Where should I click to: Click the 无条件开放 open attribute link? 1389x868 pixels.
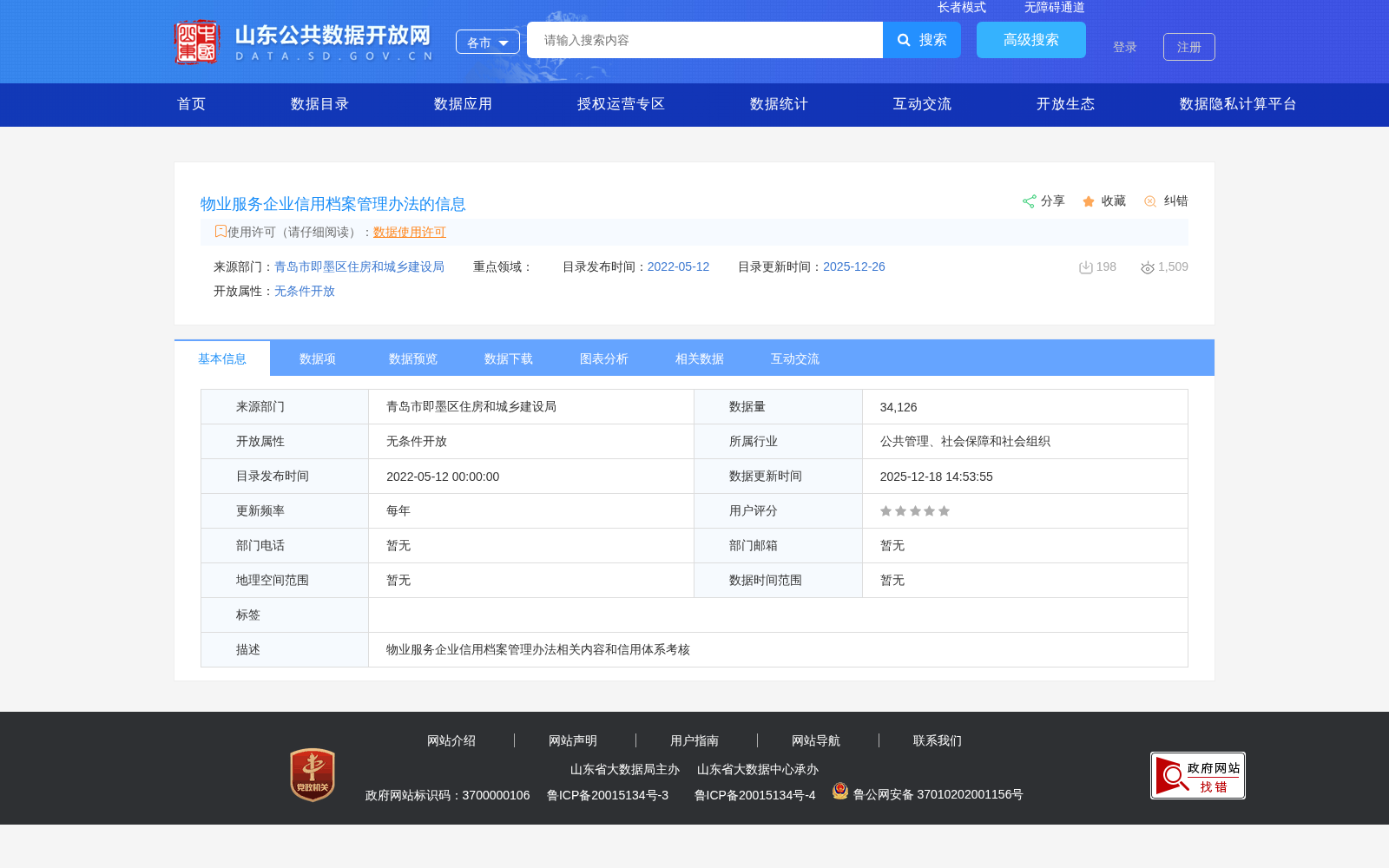[305, 291]
